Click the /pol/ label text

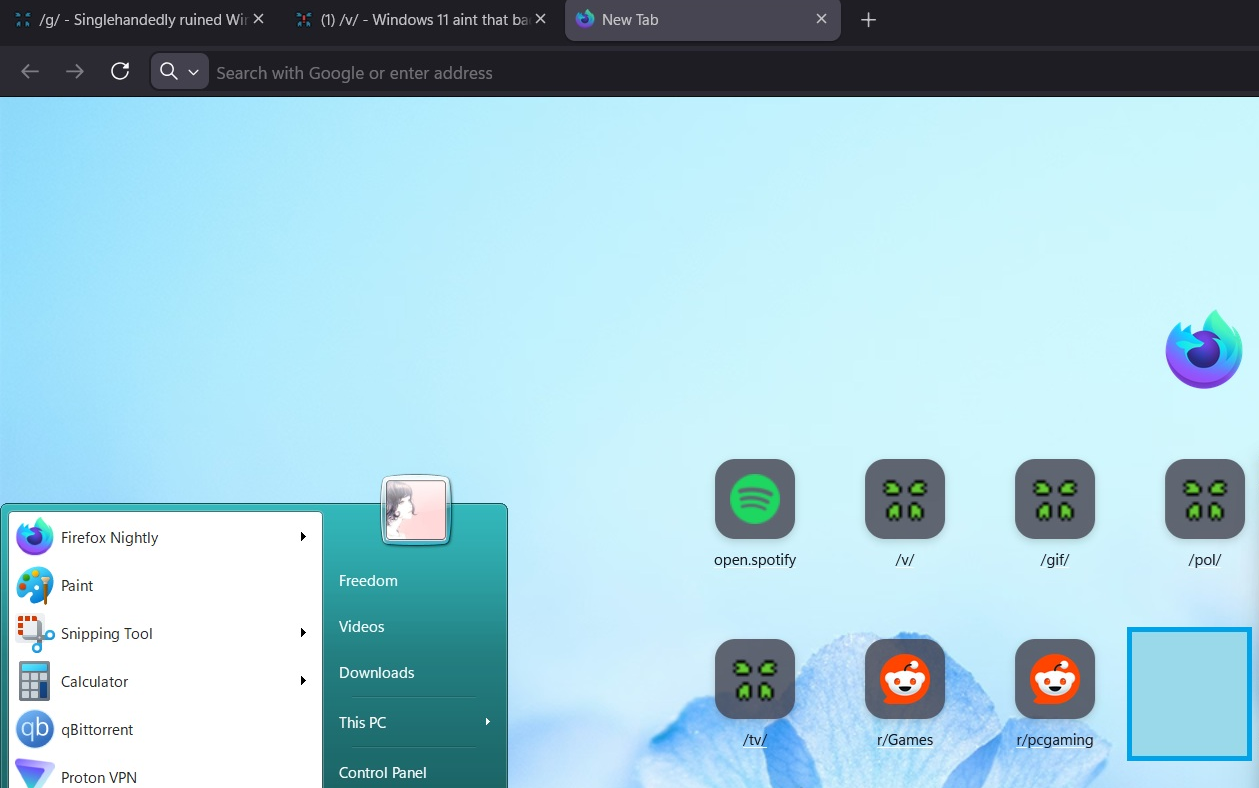coord(1205,560)
